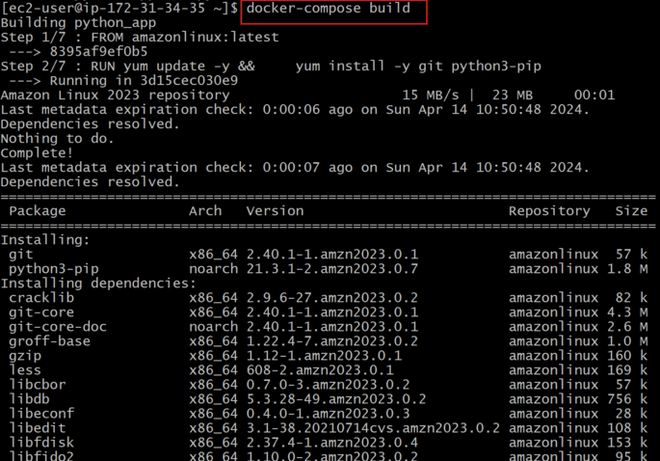Click version '1.12-1.amzn2023.0.1'
Image resolution: width=660 pixels, height=461 pixels.
pyautogui.click(x=324, y=356)
